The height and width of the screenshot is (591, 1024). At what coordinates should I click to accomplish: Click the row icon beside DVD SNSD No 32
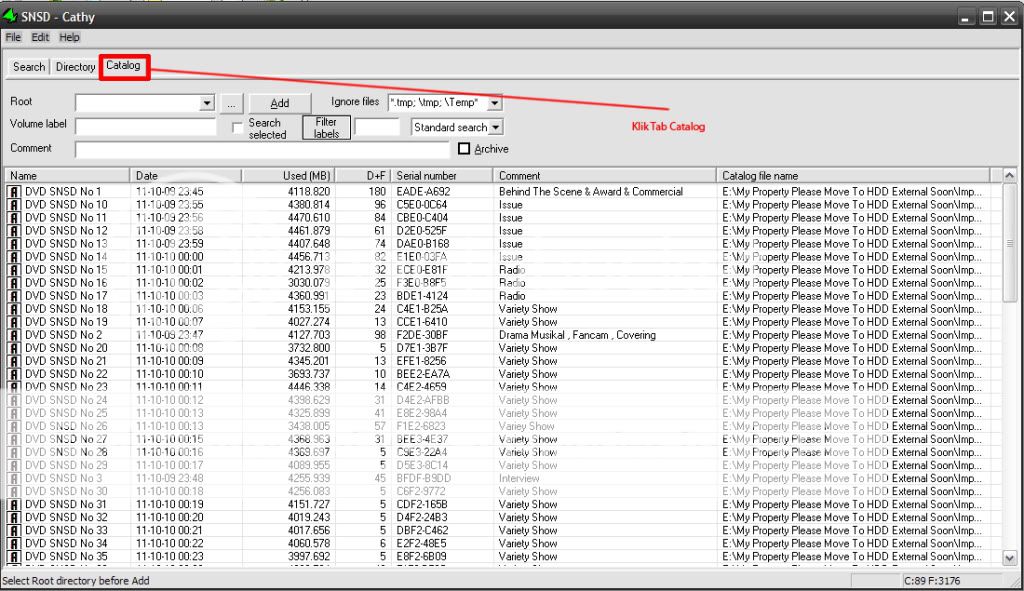pos(14,518)
